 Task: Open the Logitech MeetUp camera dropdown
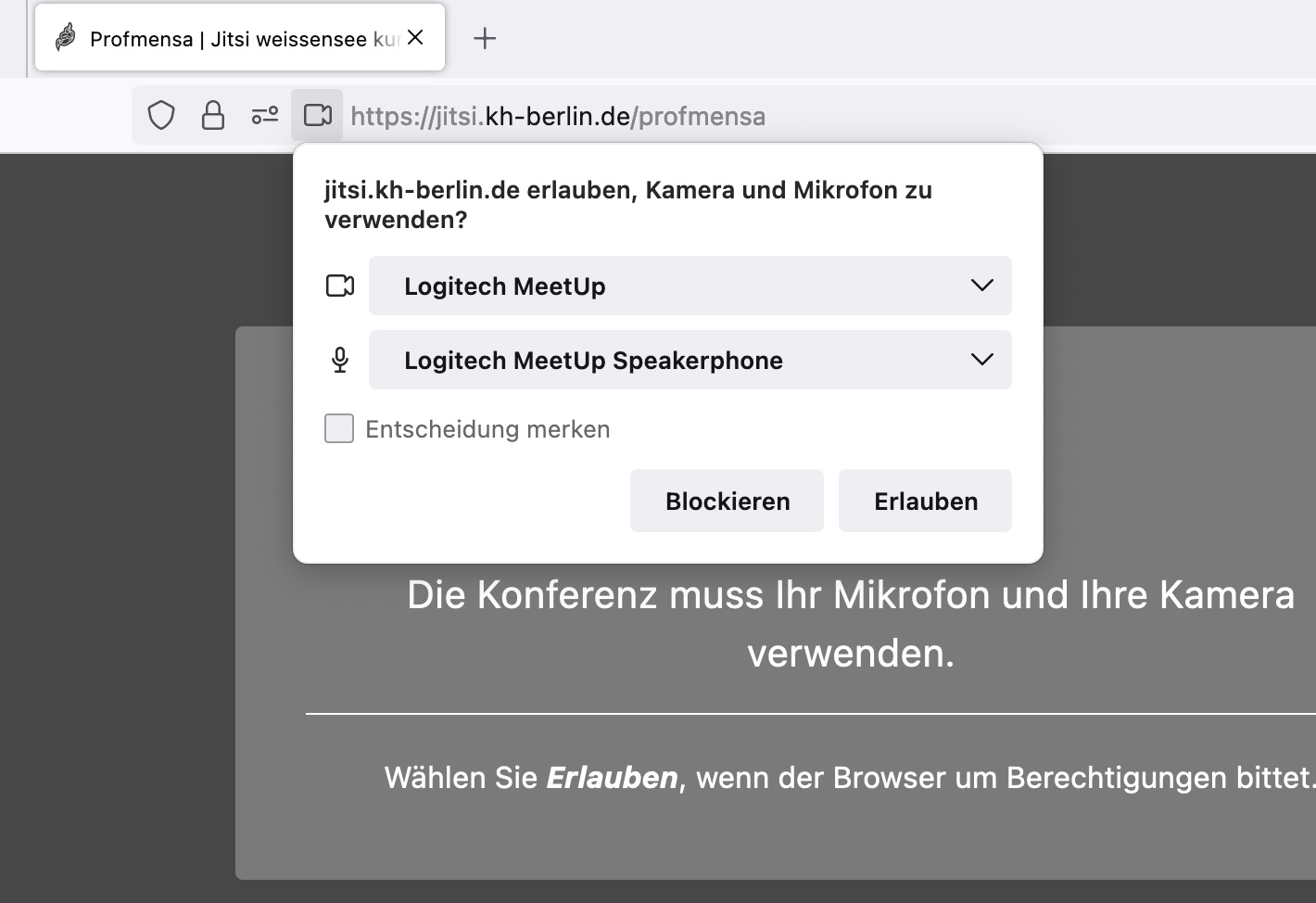coord(690,286)
